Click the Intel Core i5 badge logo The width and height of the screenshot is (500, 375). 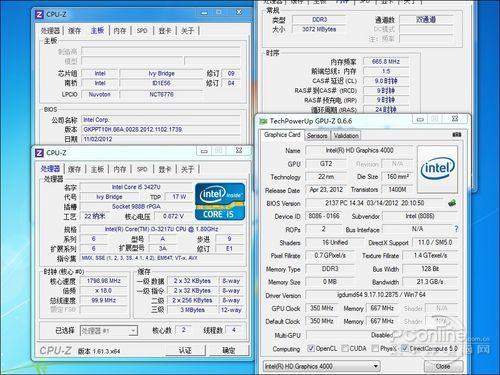pyautogui.click(x=220, y=201)
